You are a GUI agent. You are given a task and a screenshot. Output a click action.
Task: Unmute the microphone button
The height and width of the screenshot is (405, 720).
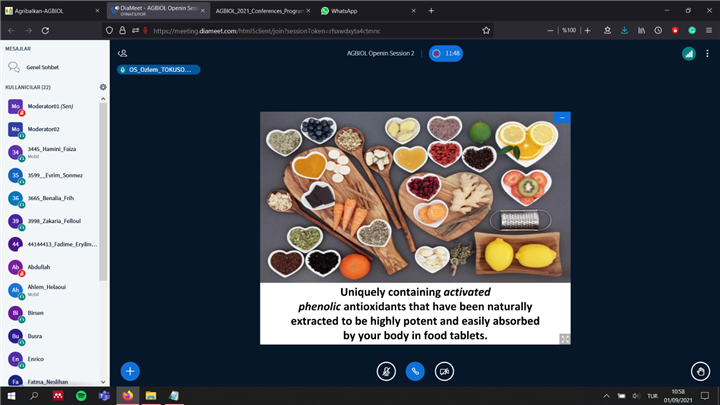click(386, 371)
